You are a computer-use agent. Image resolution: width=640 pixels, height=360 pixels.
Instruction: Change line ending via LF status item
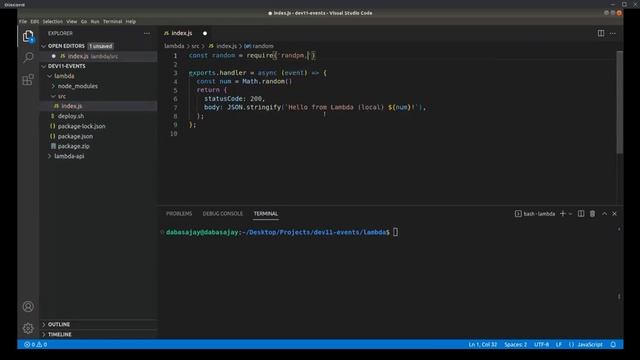(558, 344)
